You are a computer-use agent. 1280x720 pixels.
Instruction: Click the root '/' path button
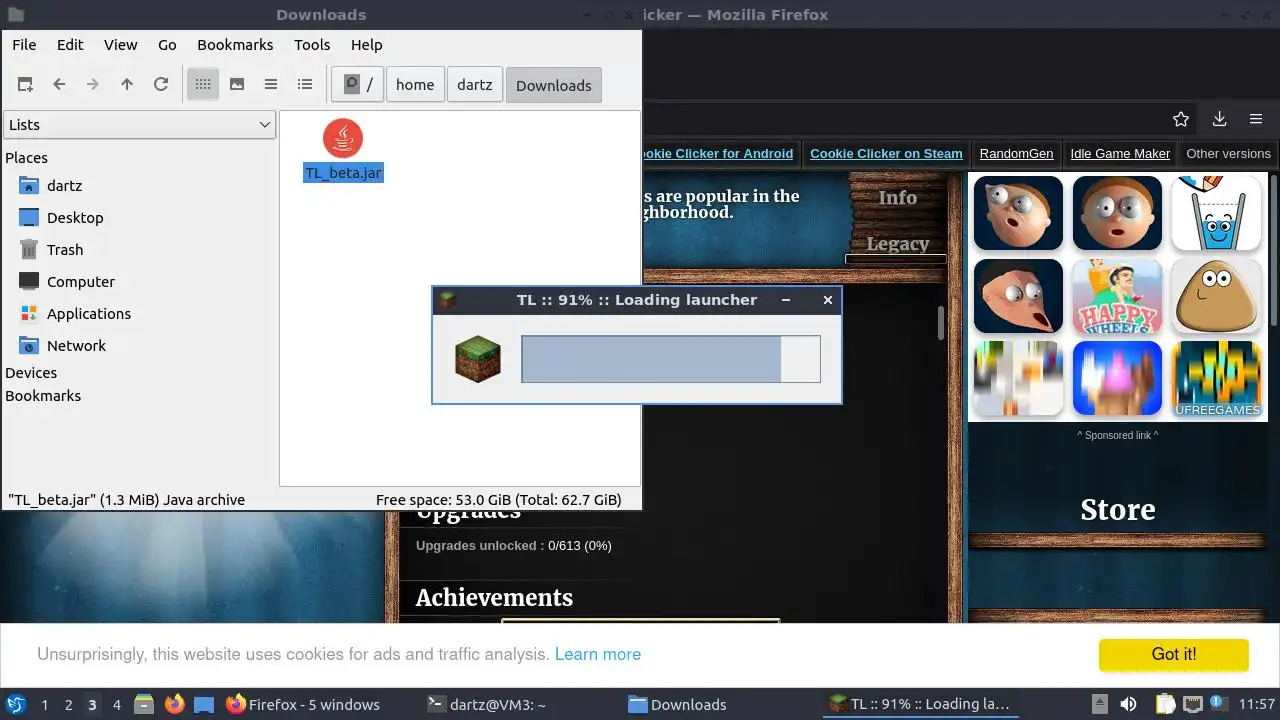[x=357, y=85]
